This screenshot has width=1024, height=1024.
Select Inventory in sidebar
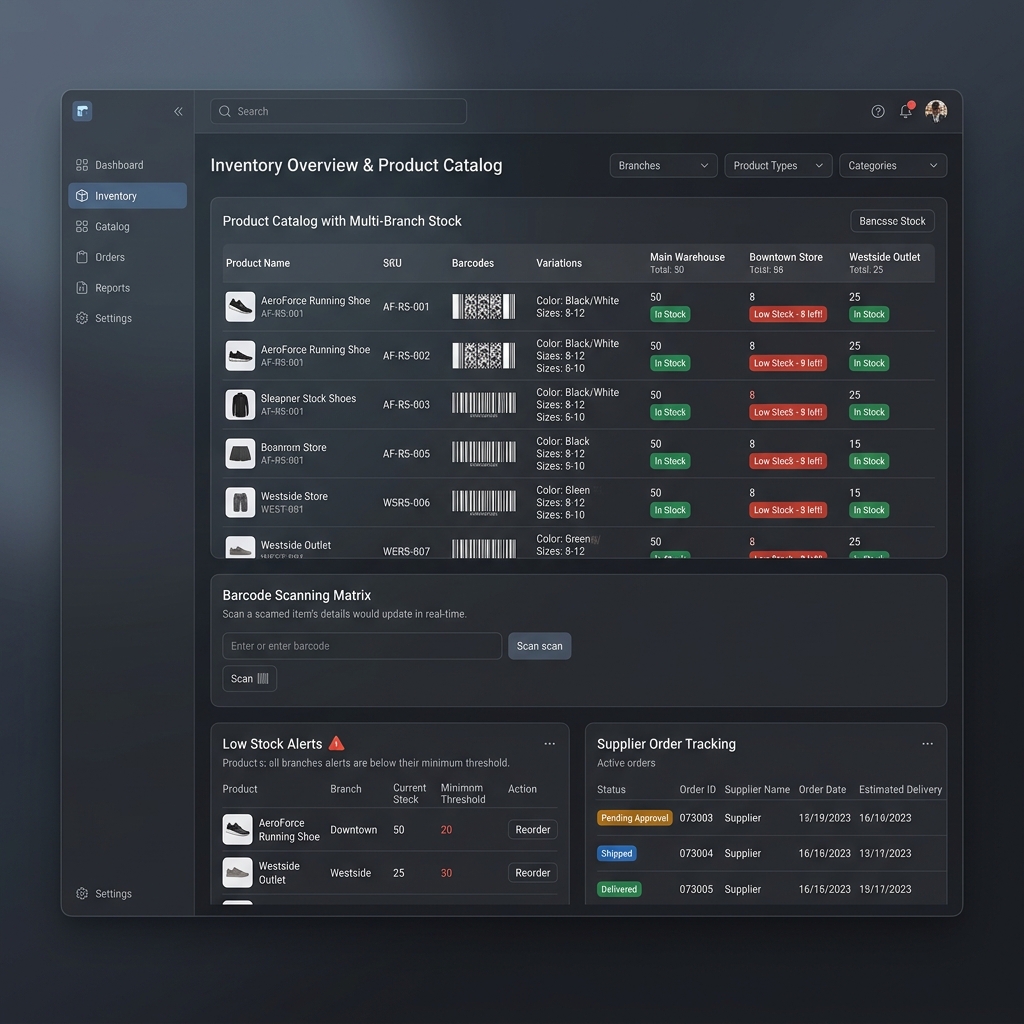click(x=127, y=195)
